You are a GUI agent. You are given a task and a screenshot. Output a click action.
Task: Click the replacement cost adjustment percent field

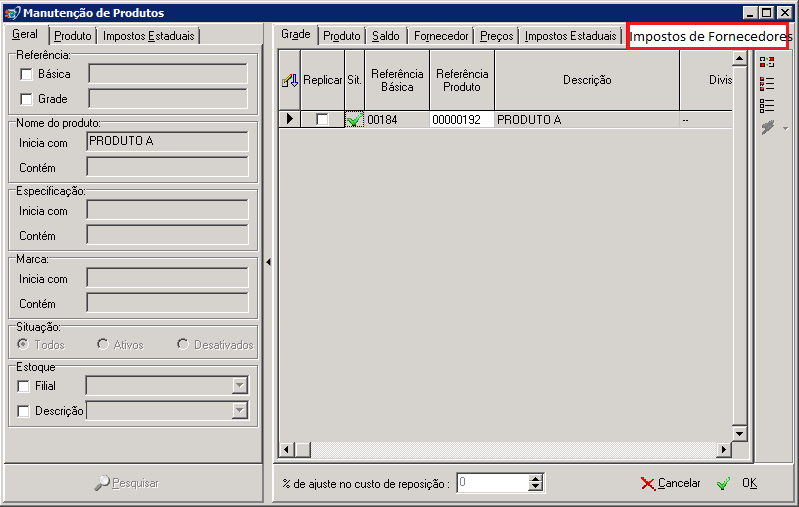[x=493, y=483]
